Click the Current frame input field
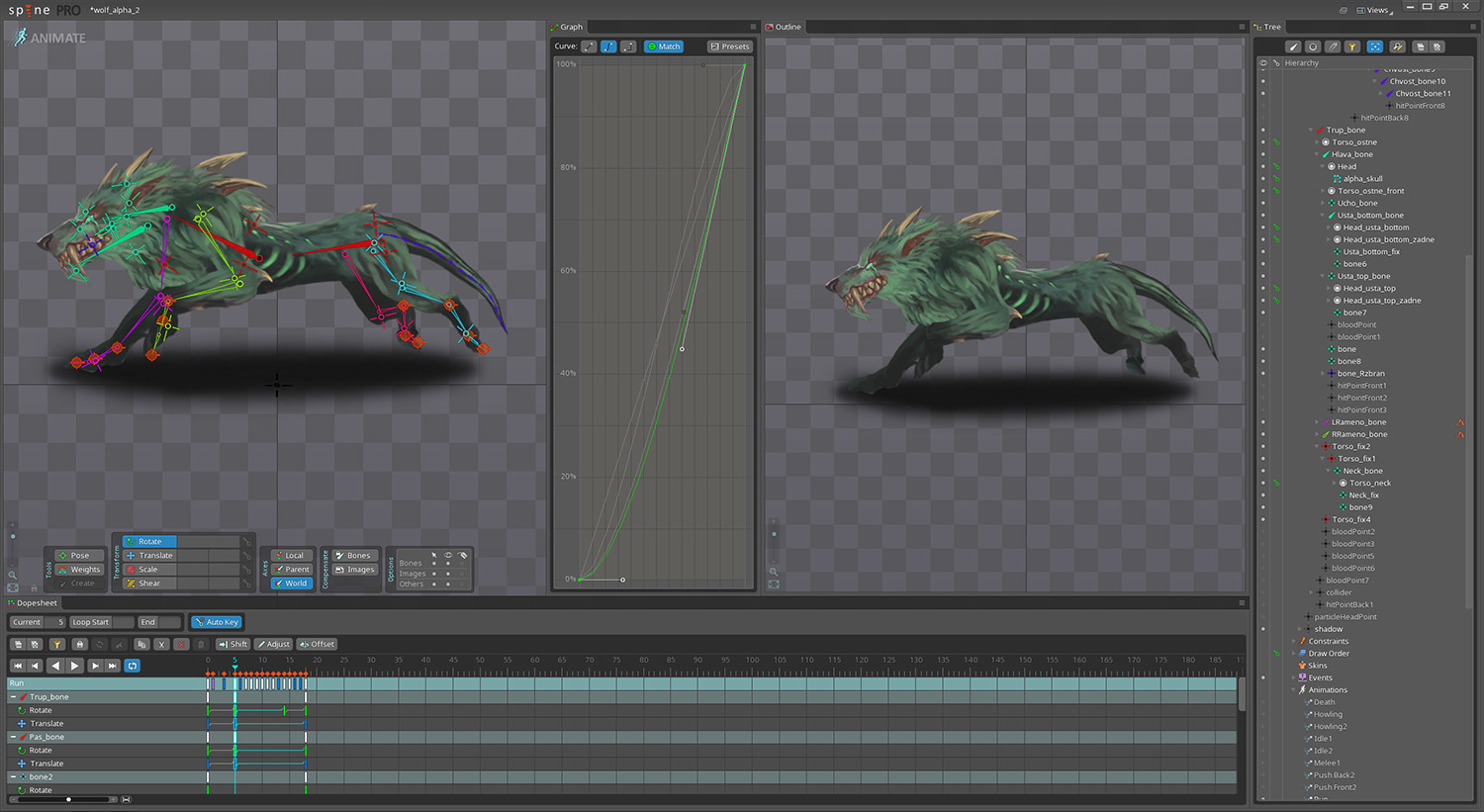Screen dimensions: 1484x812 point(55,622)
